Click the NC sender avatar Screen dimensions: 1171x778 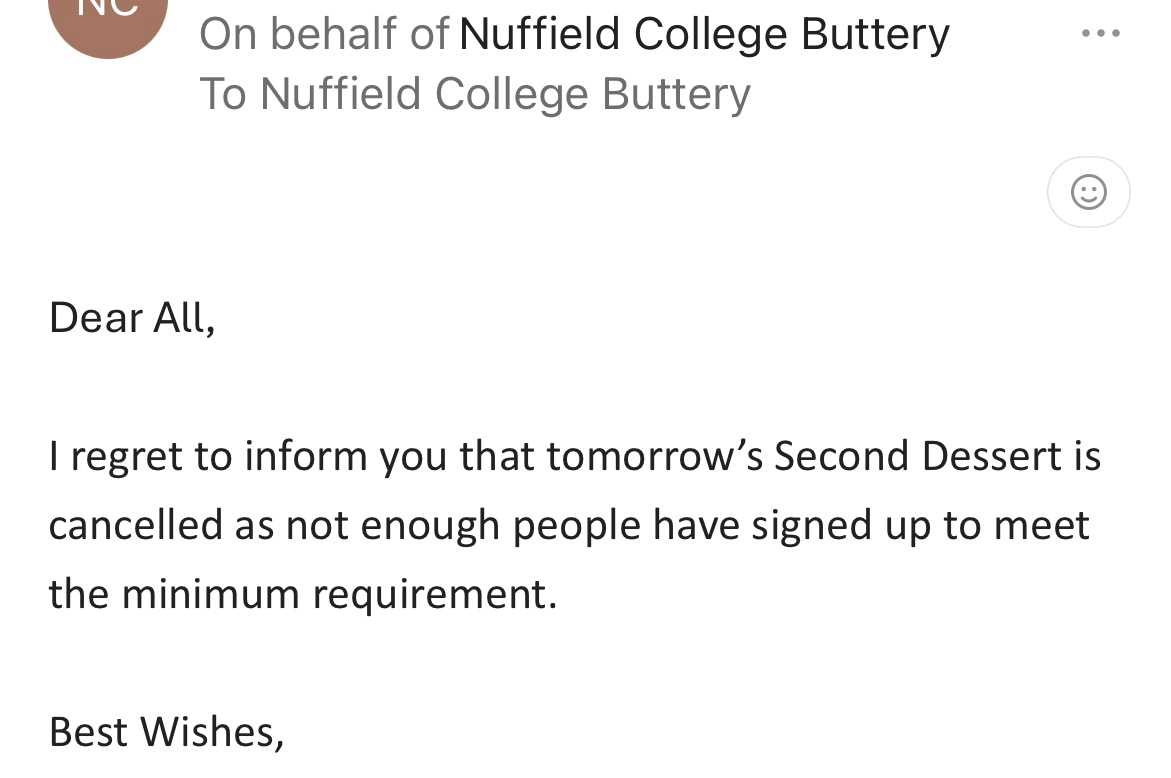coord(108,18)
